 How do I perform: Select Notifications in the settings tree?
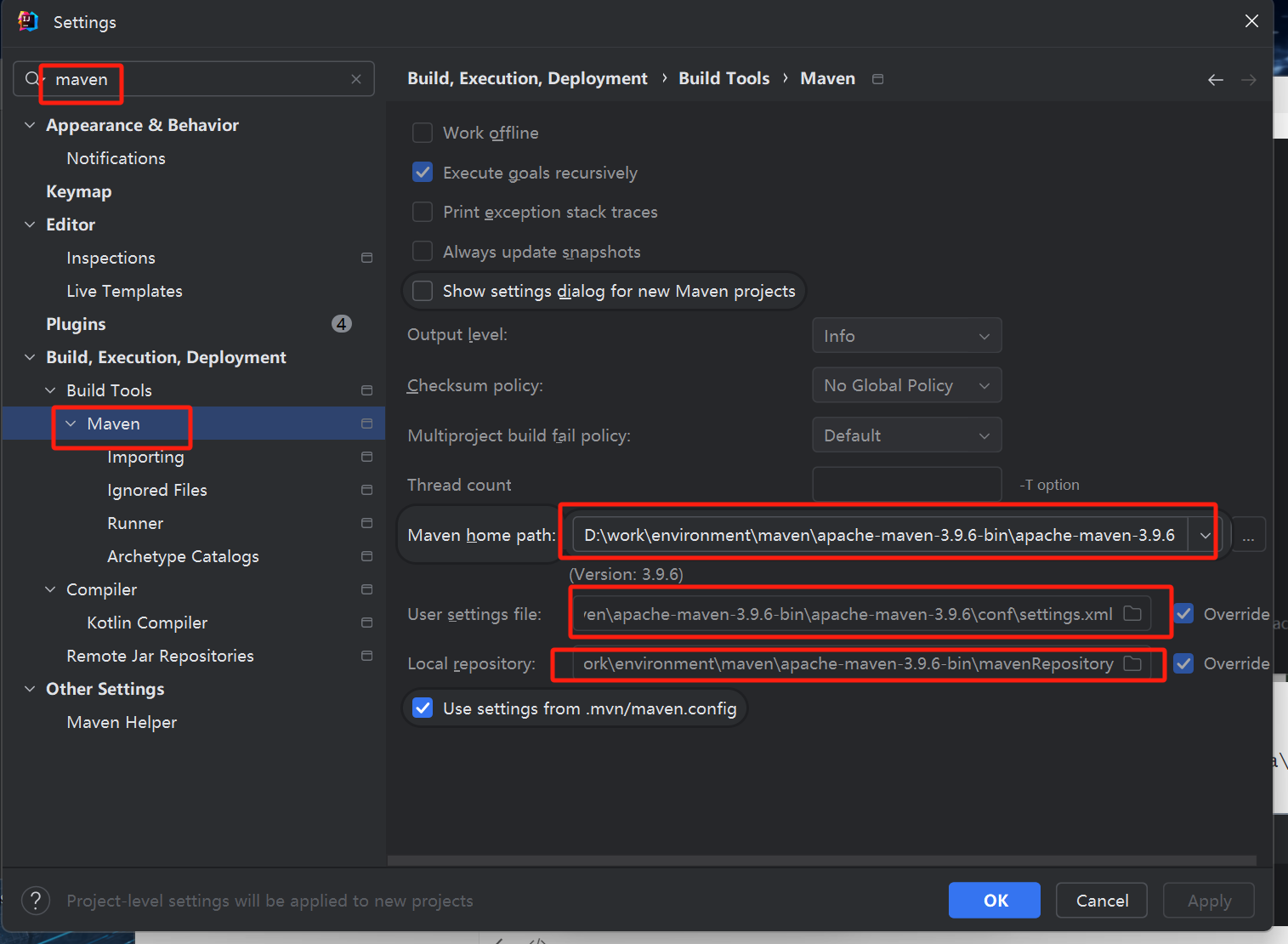click(116, 158)
